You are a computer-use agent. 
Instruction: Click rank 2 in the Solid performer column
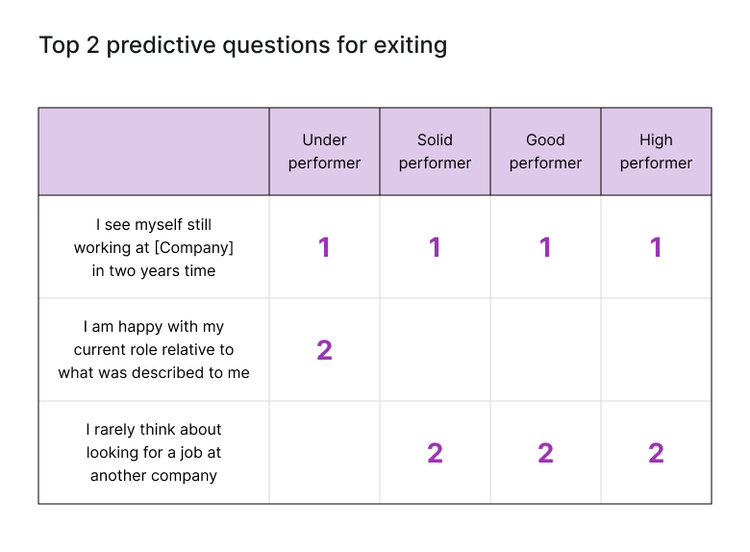coord(435,453)
